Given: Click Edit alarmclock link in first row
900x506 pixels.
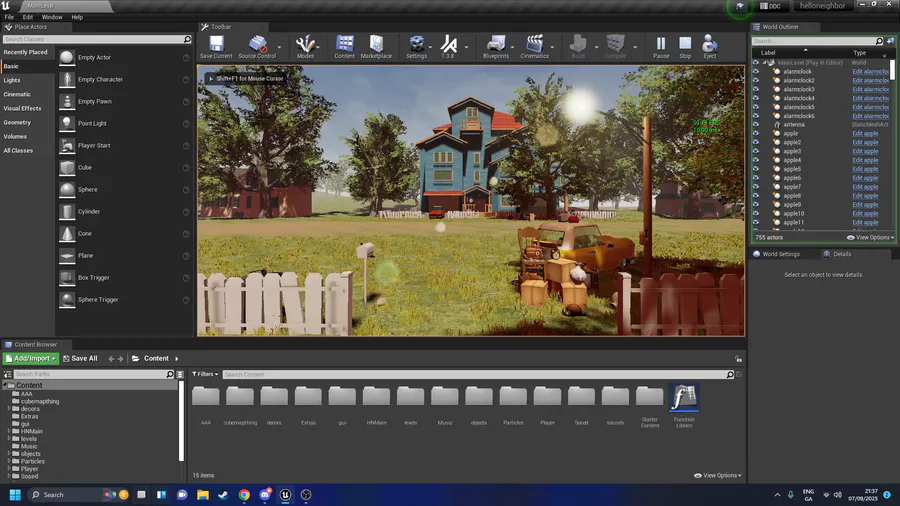Looking at the screenshot, I should point(870,72).
